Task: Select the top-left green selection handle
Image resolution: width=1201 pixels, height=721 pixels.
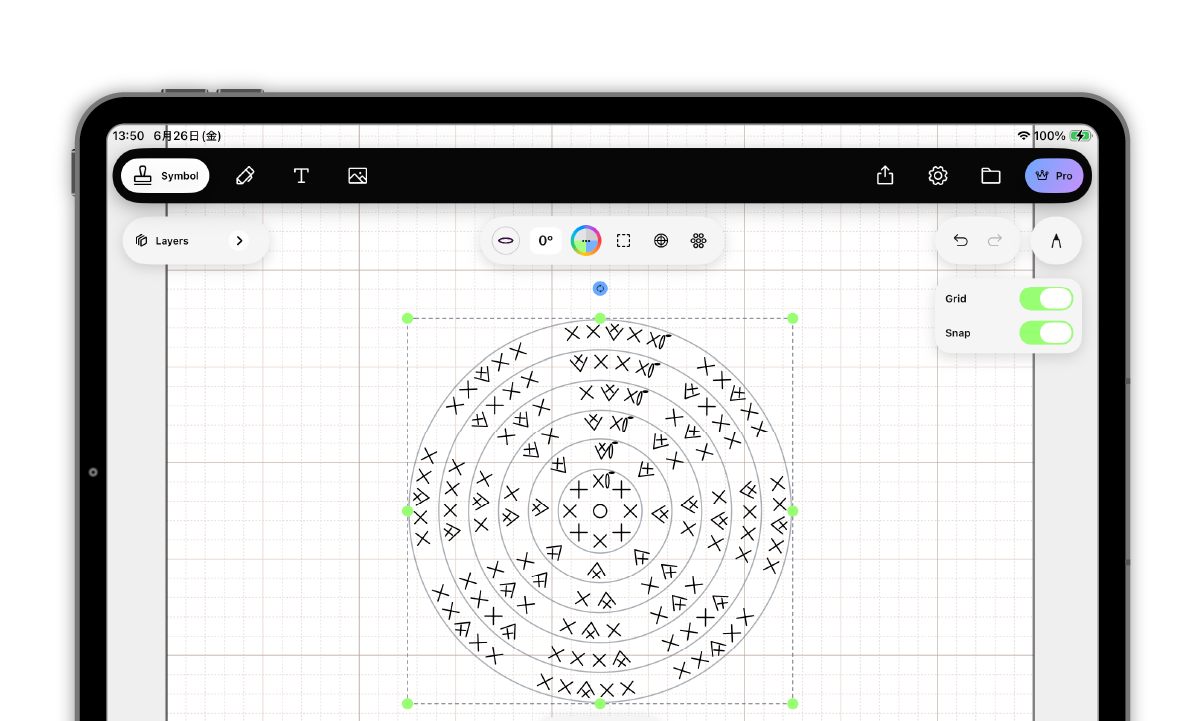Action: (407, 318)
